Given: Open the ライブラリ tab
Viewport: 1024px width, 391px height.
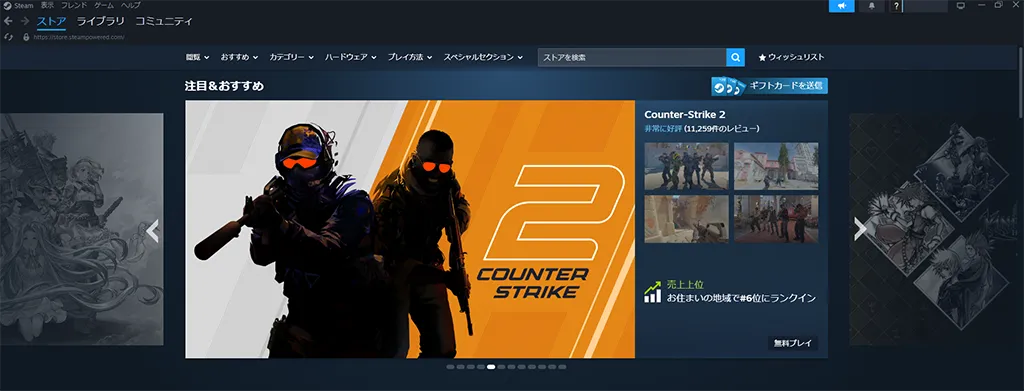Looking at the screenshot, I should [101, 22].
